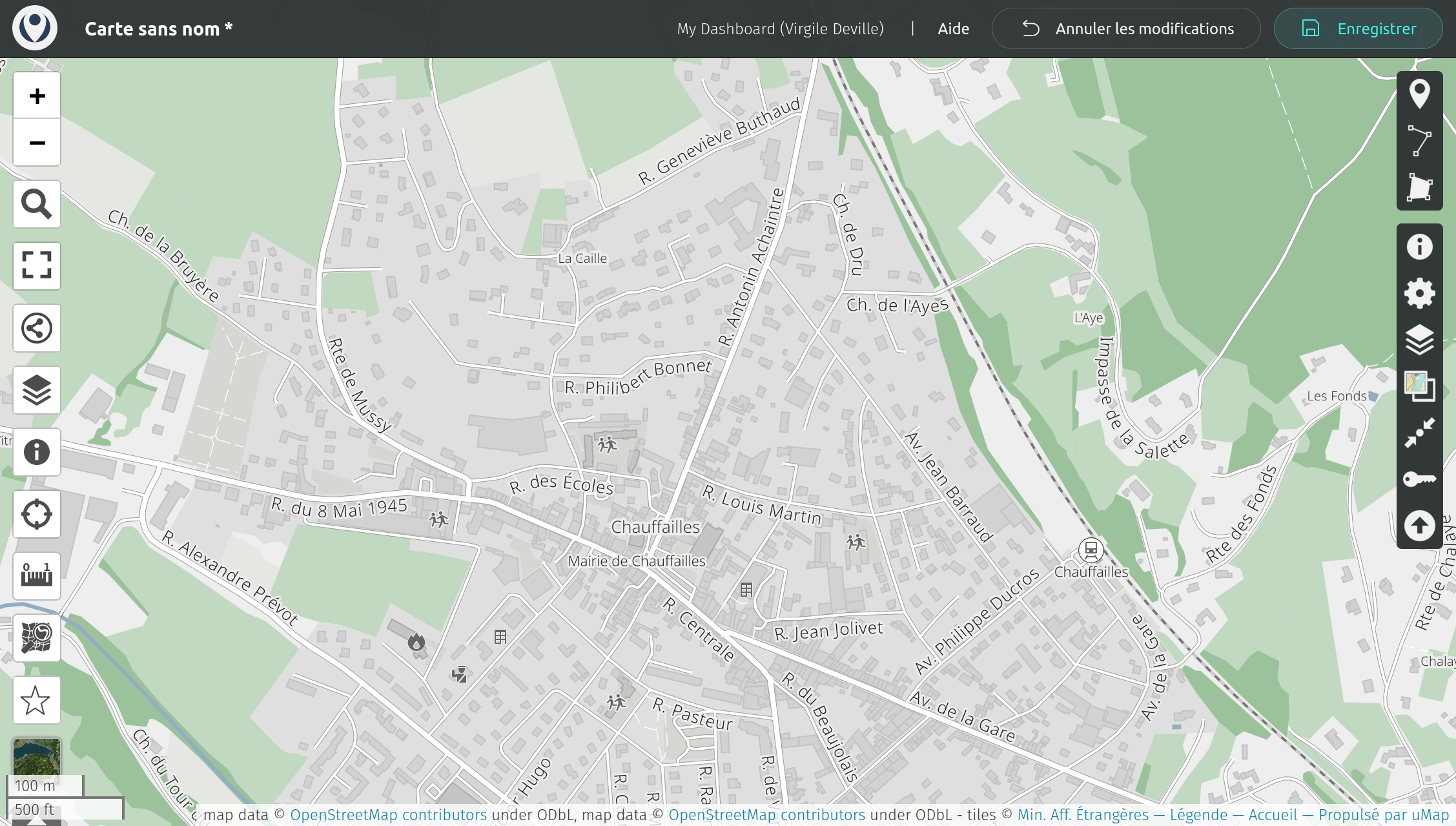Switch to the satellite tile thumbnail
Image resolution: width=1456 pixels, height=826 pixels.
tap(37, 757)
